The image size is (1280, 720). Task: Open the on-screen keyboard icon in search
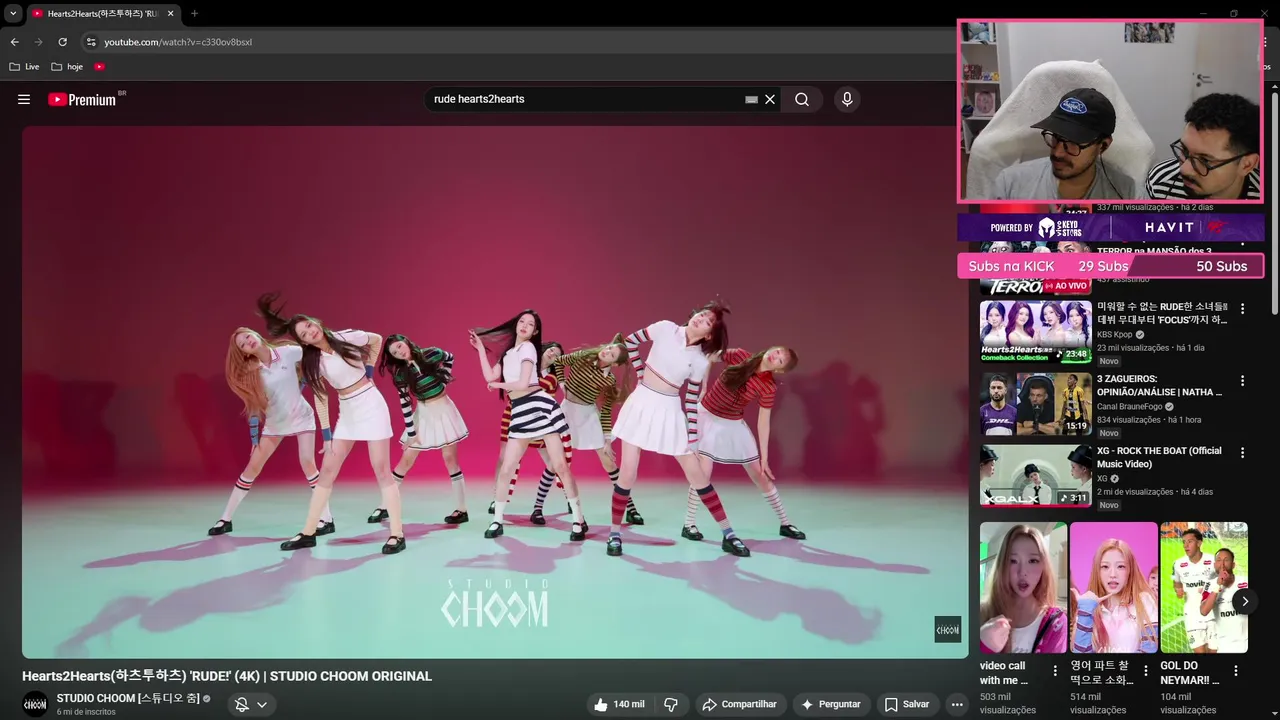751,99
